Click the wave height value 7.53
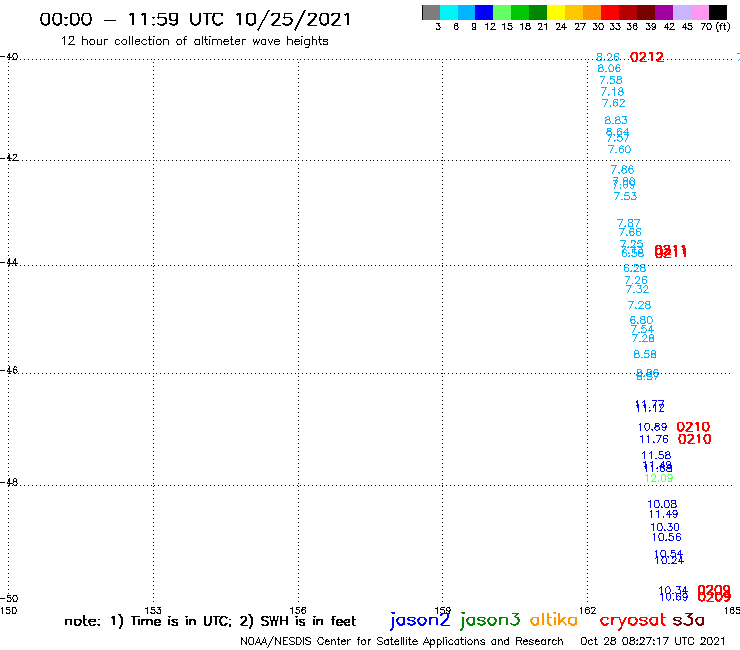740x650 pixels. (625, 196)
